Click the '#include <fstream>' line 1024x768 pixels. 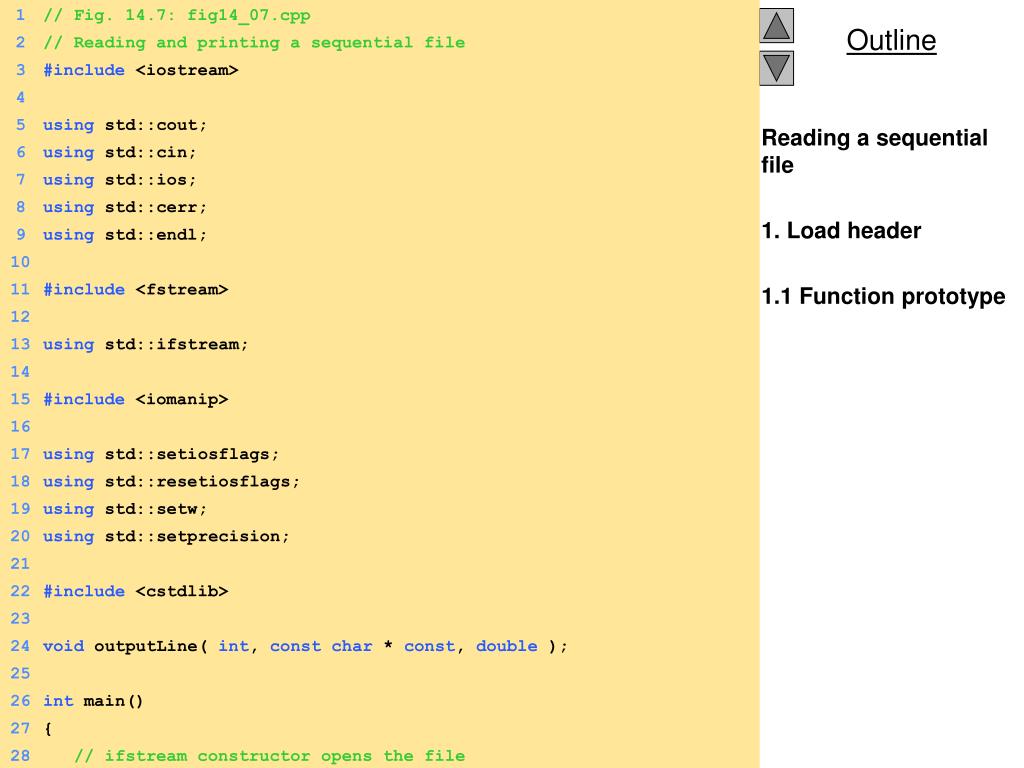pyautogui.click(x=135, y=289)
